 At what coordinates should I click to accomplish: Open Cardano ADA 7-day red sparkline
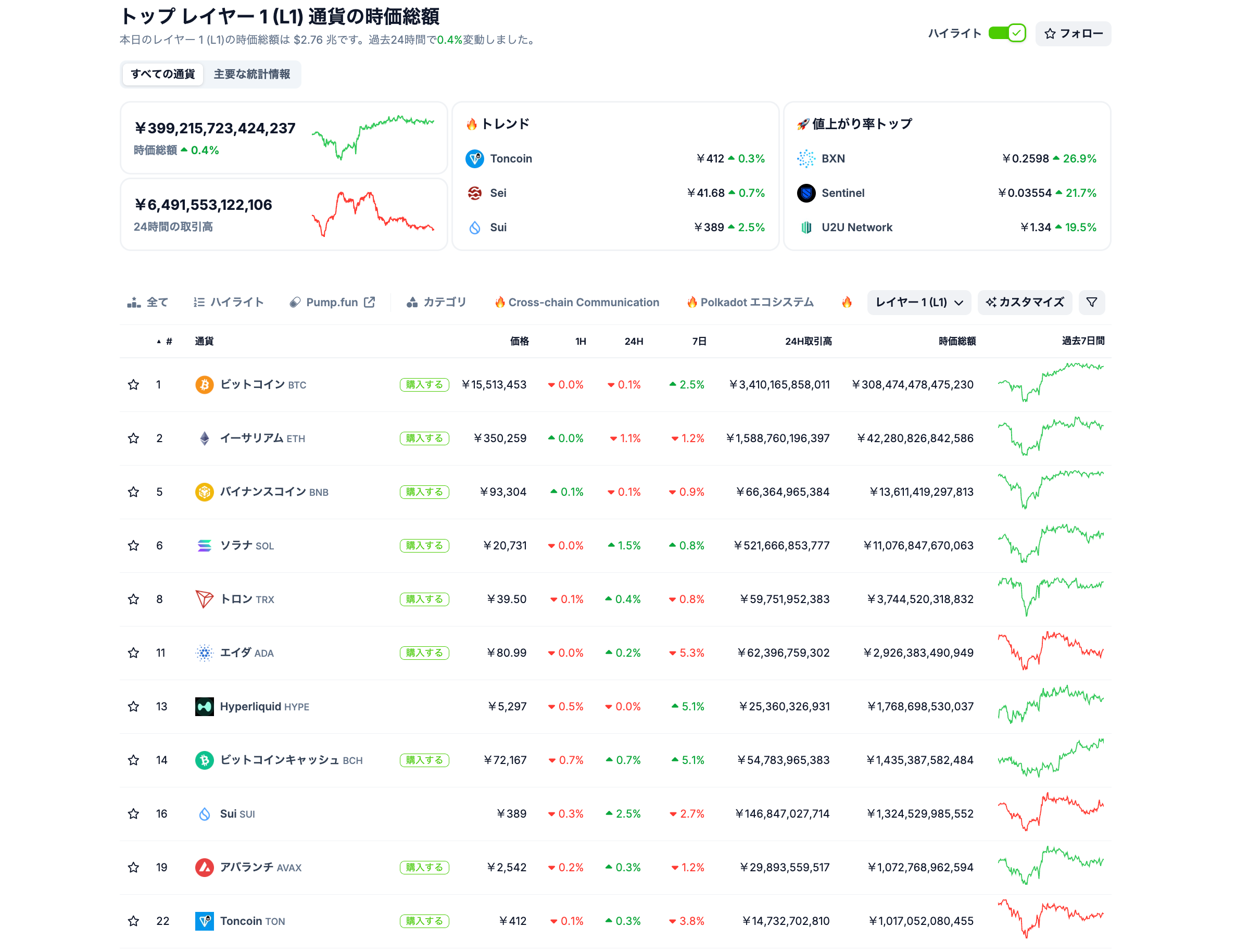coord(1050,651)
